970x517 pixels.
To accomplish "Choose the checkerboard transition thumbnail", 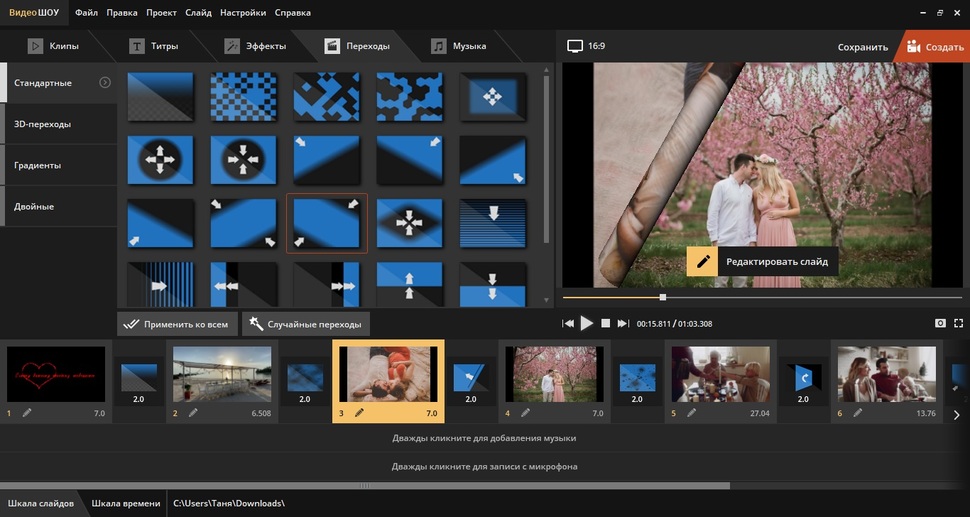I will (243, 96).
